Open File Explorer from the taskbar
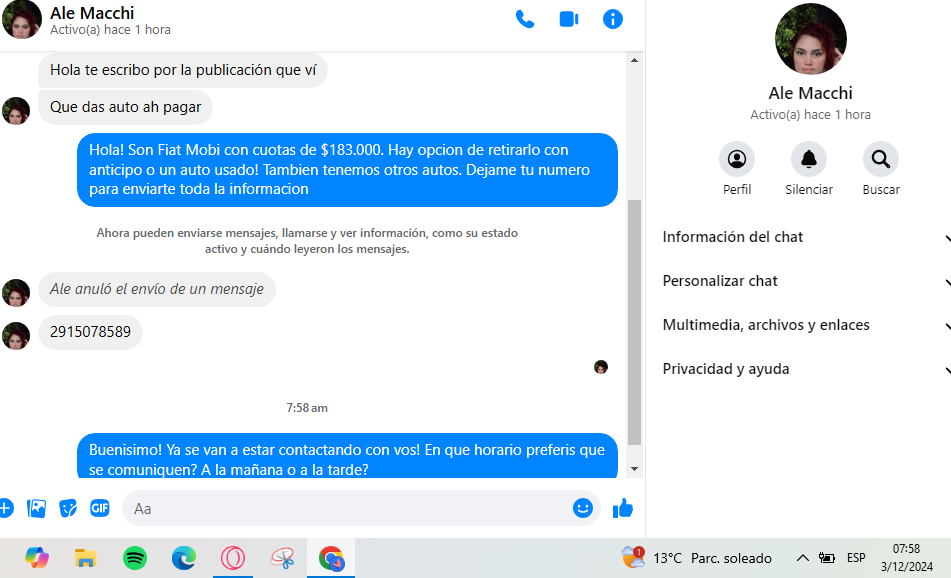The height and width of the screenshot is (578, 951). (x=86, y=558)
